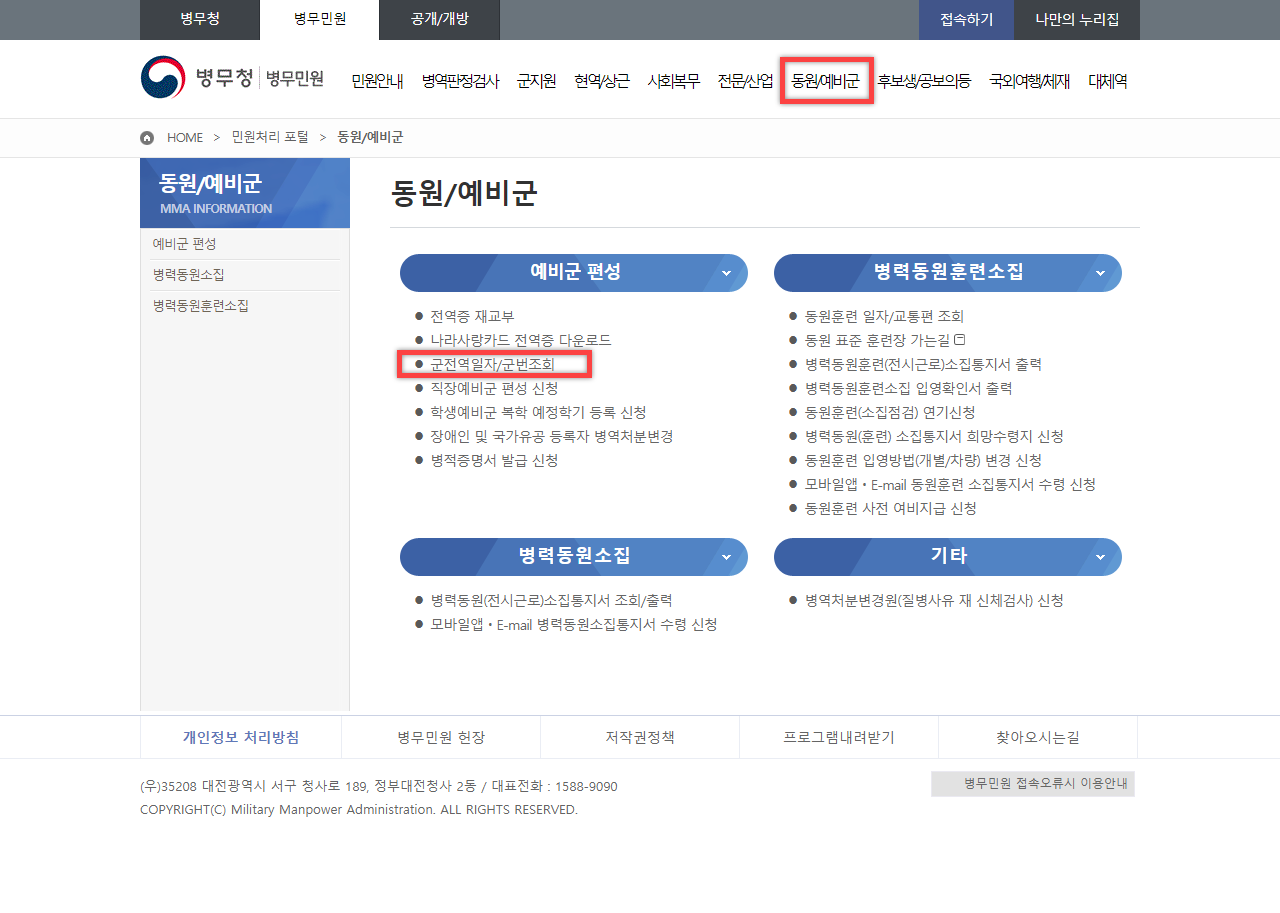
Task: Open 병역처분변경원(질병사유 재 신체검사) 신청
Action: point(934,601)
